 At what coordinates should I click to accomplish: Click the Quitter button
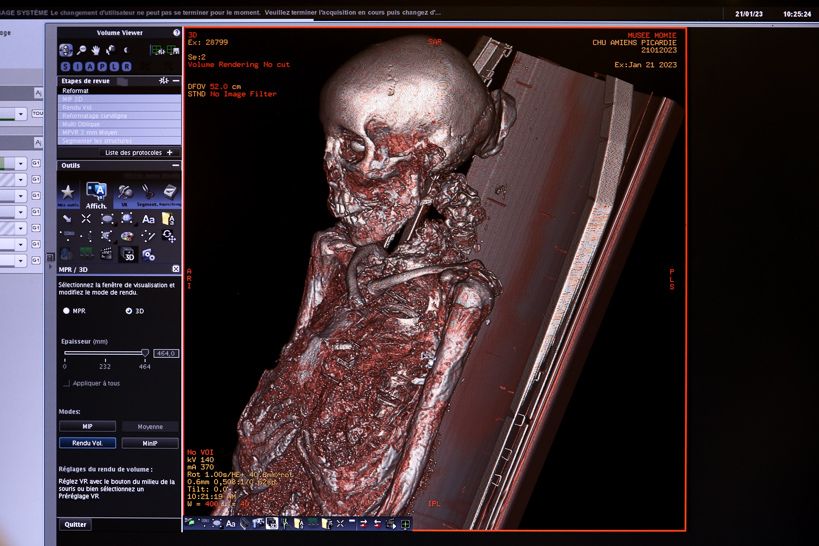click(75, 524)
